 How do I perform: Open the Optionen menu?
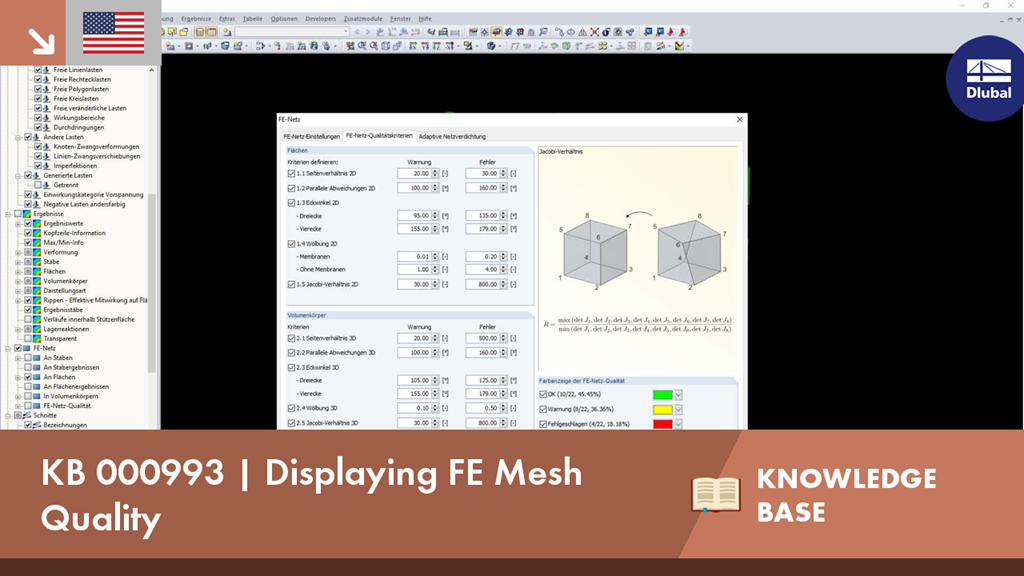pyautogui.click(x=284, y=19)
